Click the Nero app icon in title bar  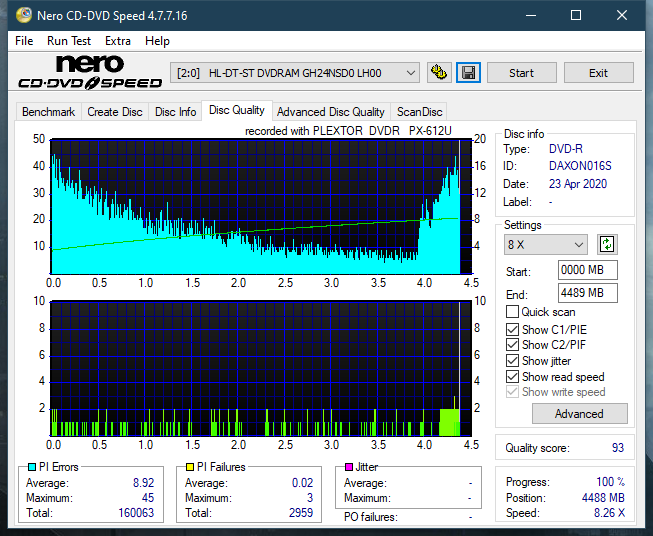click(x=24, y=15)
